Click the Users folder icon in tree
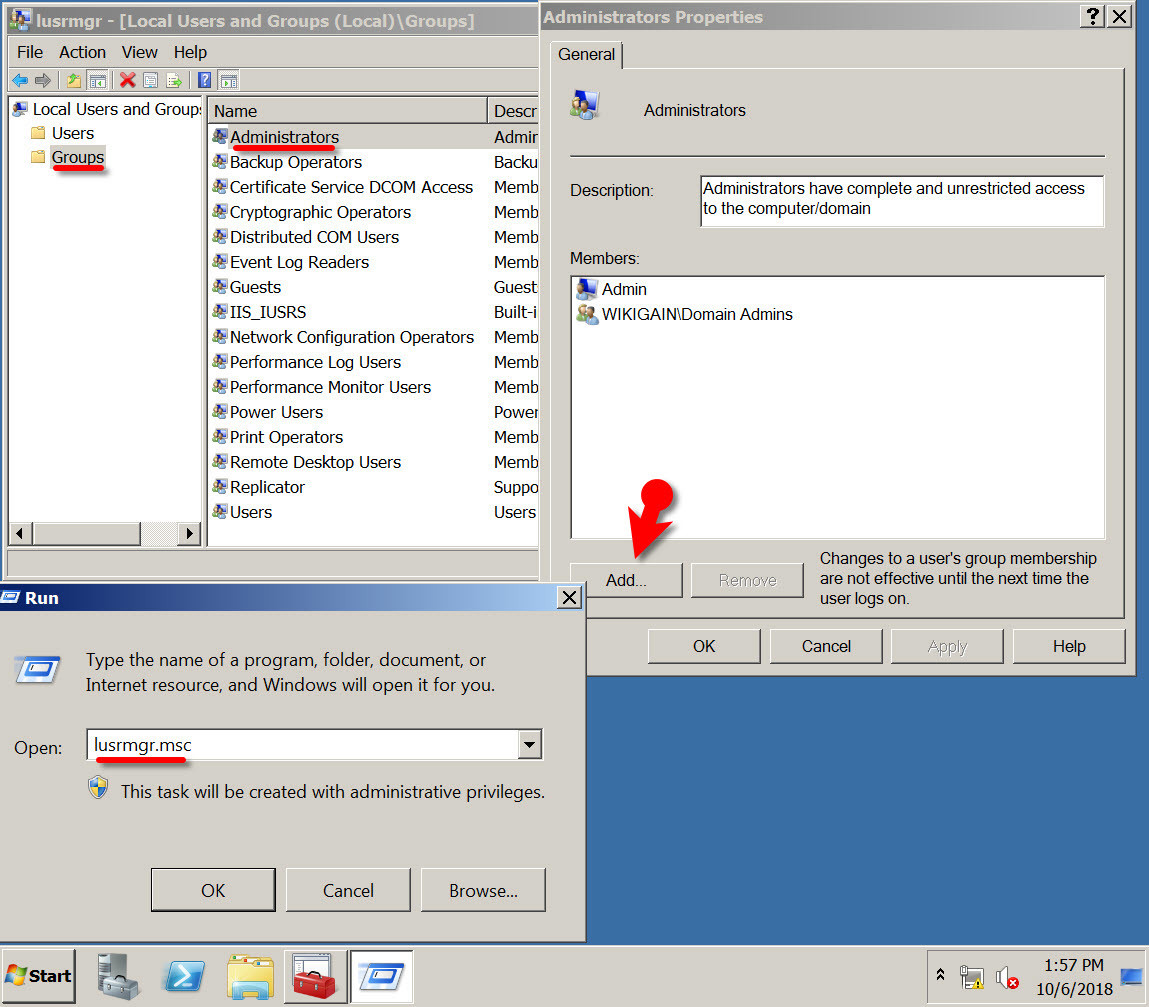Image resolution: width=1149 pixels, height=1007 pixels. tap(38, 133)
